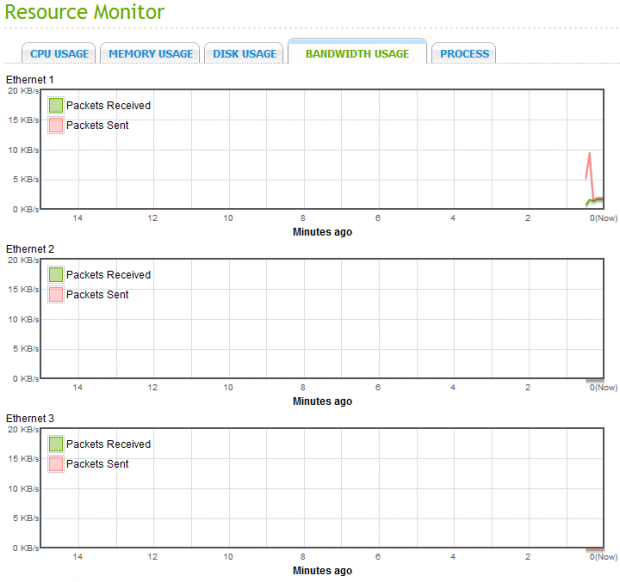The height and width of the screenshot is (582, 620).
Task: Click Packets Received label in Ethernet 1 legend
Action: 108,106
